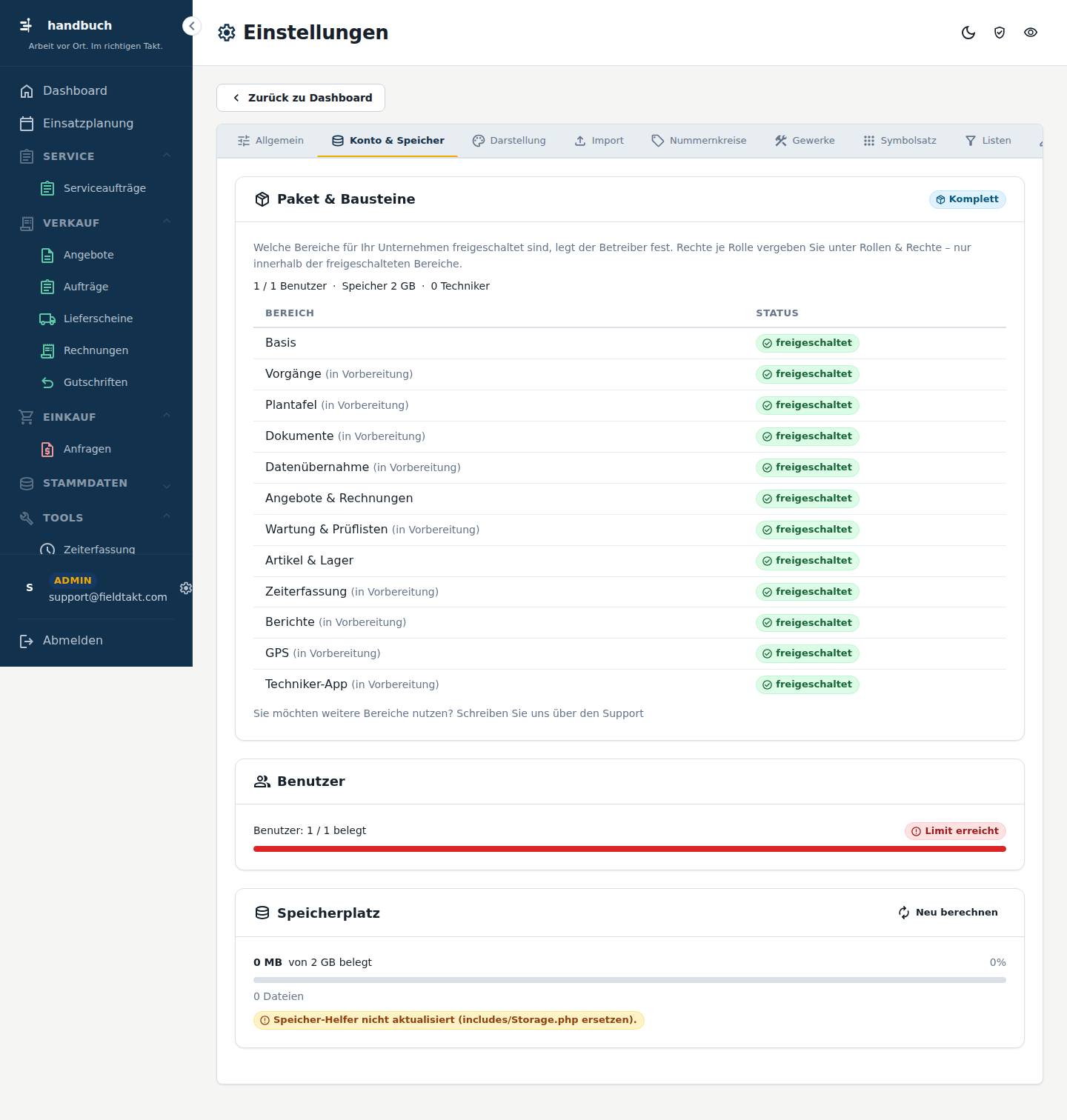Image resolution: width=1067 pixels, height=1120 pixels.
Task: Click the Einstellungen gear icon in page title
Action: tap(227, 33)
